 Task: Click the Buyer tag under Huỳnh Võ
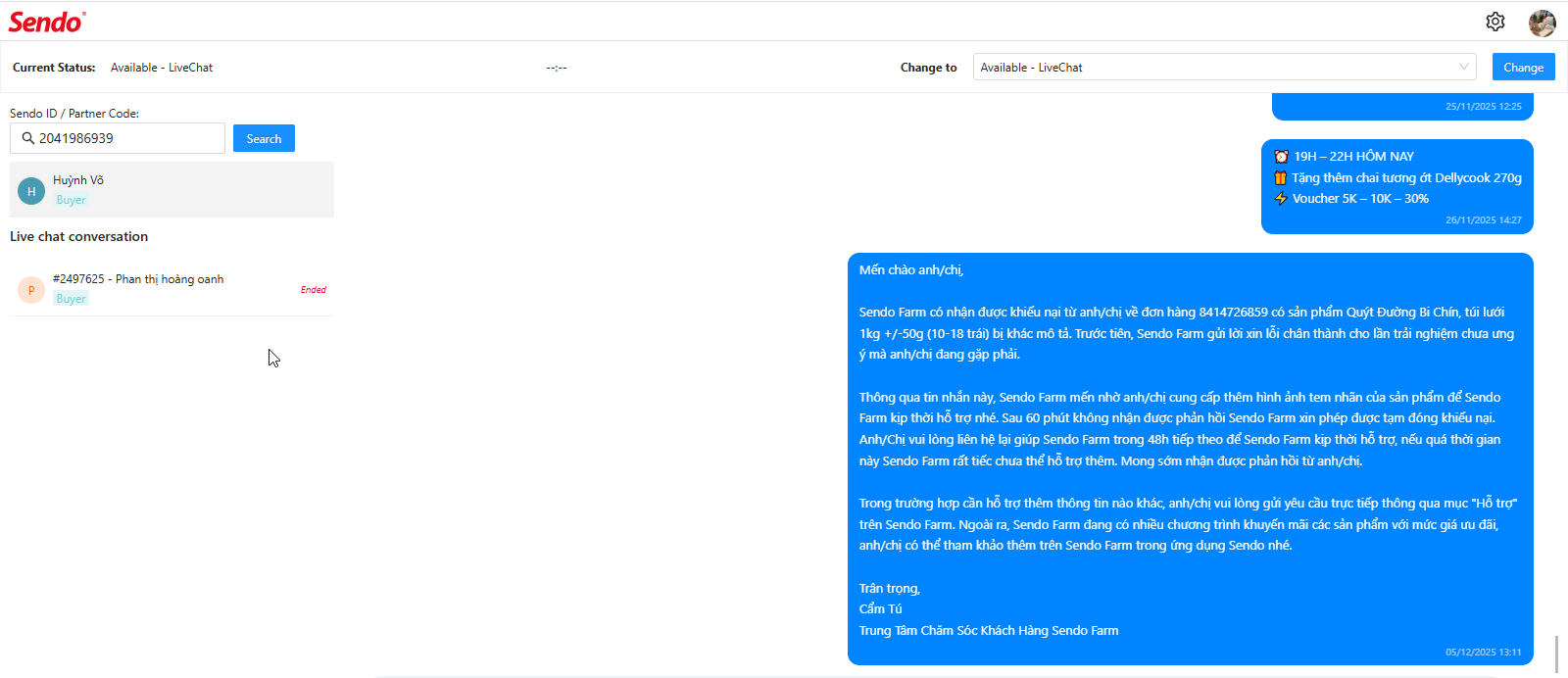click(x=71, y=200)
